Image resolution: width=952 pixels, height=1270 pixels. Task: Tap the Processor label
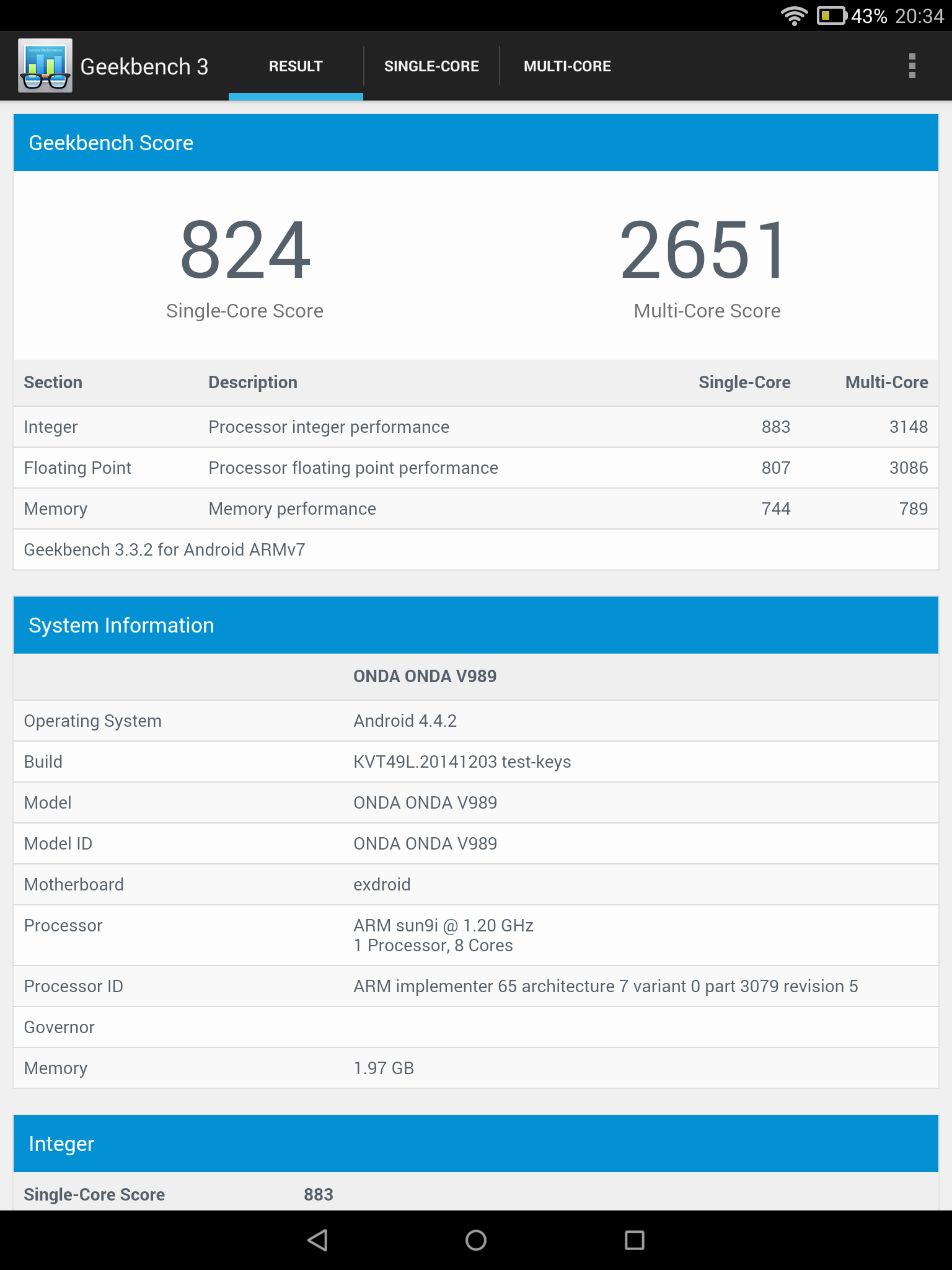click(63, 925)
